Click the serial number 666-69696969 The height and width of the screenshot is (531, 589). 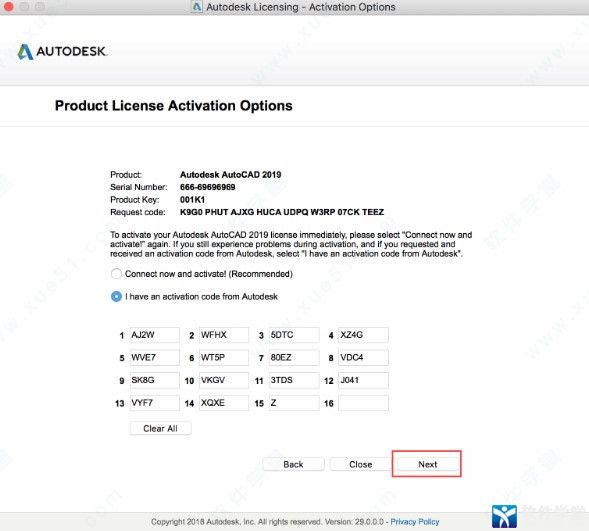(207, 187)
